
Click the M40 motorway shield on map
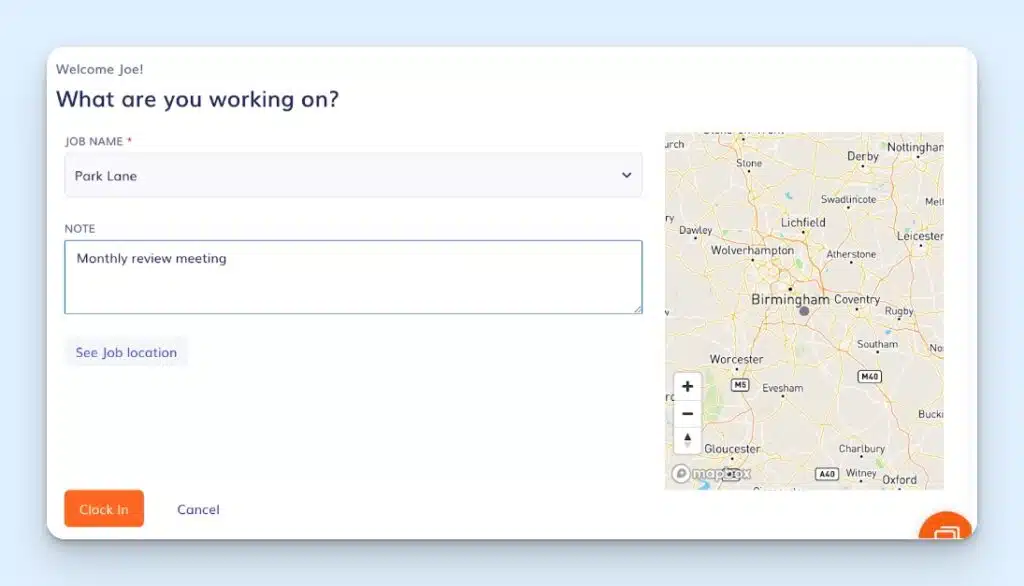pos(869,376)
